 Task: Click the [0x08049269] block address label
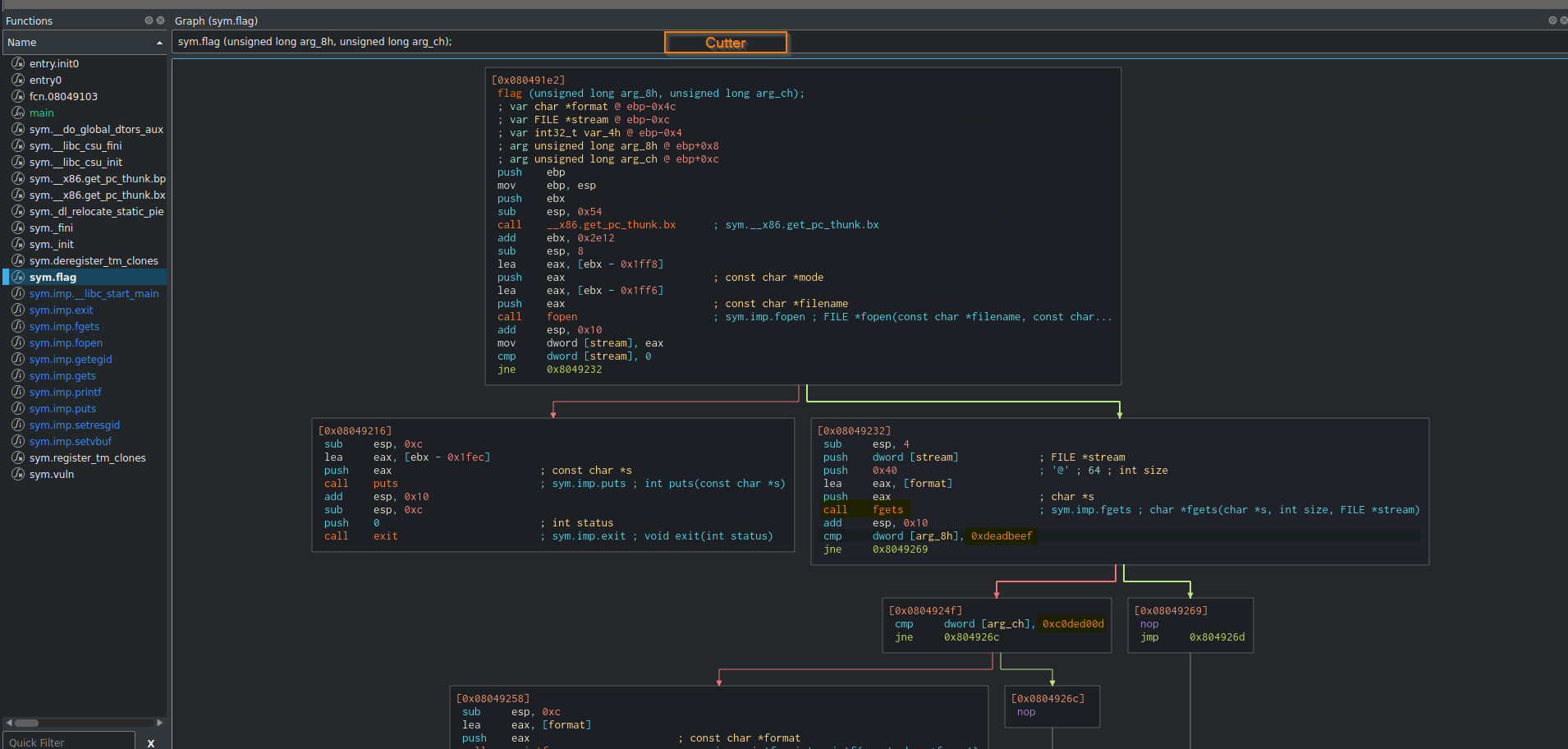tap(1171, 610)
